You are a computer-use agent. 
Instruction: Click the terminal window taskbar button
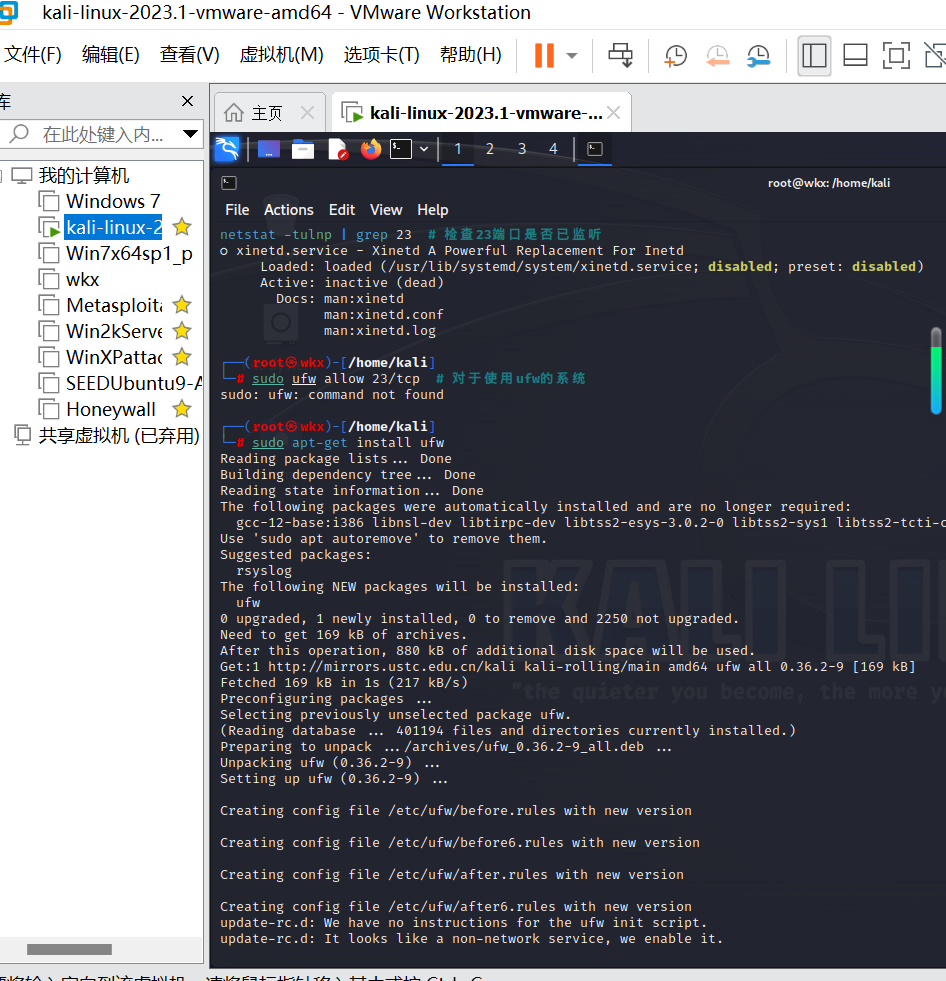click(x=595, y=149)
